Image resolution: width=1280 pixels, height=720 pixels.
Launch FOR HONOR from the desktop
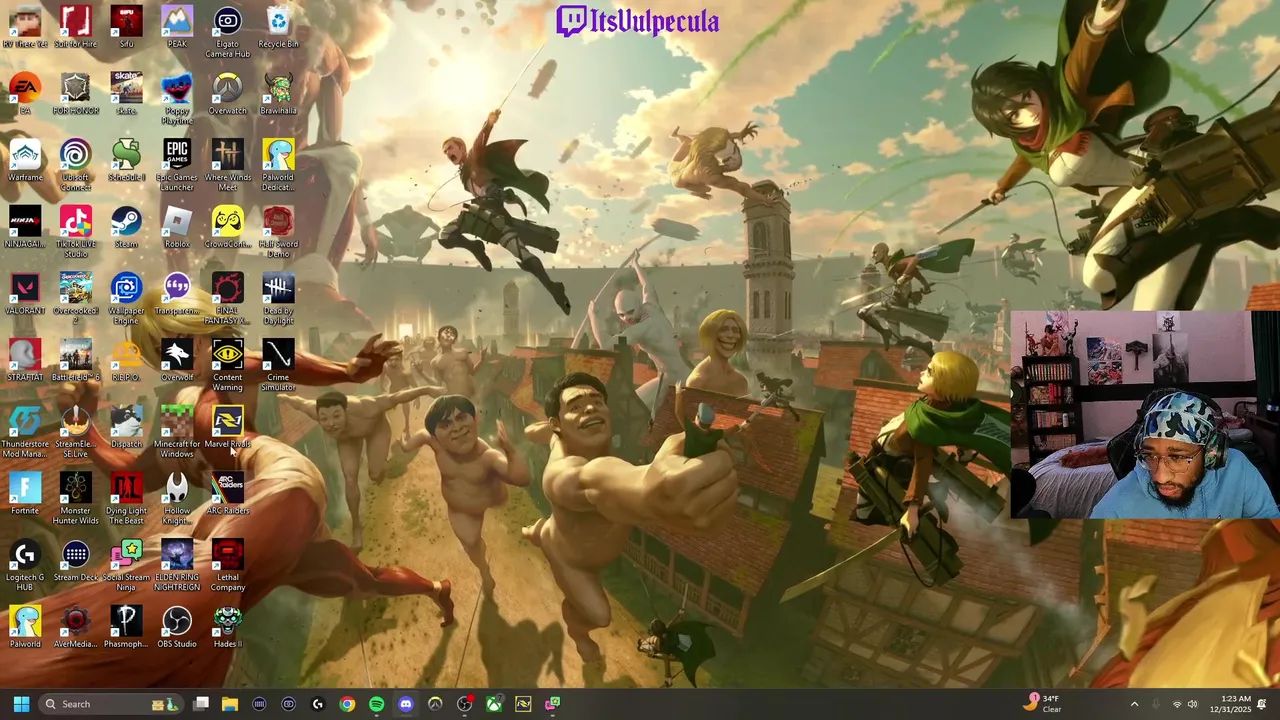76,94
